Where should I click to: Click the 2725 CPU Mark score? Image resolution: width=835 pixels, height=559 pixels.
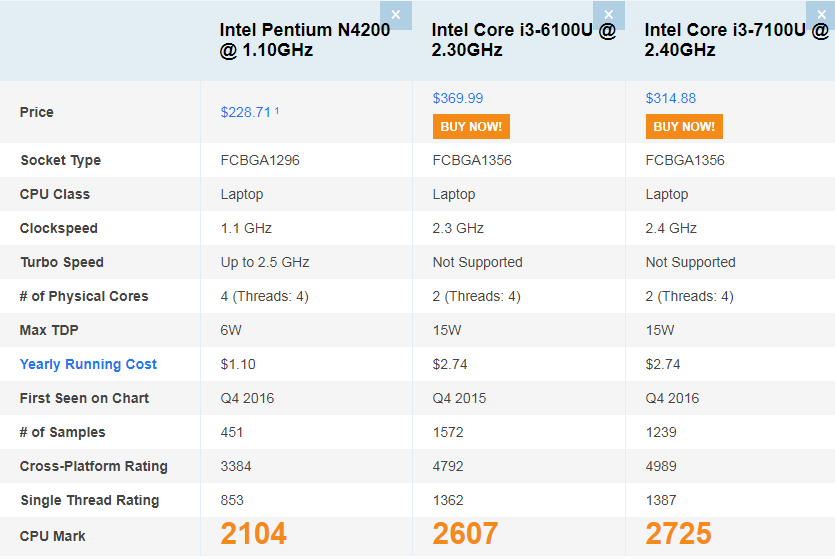(679, 534)
